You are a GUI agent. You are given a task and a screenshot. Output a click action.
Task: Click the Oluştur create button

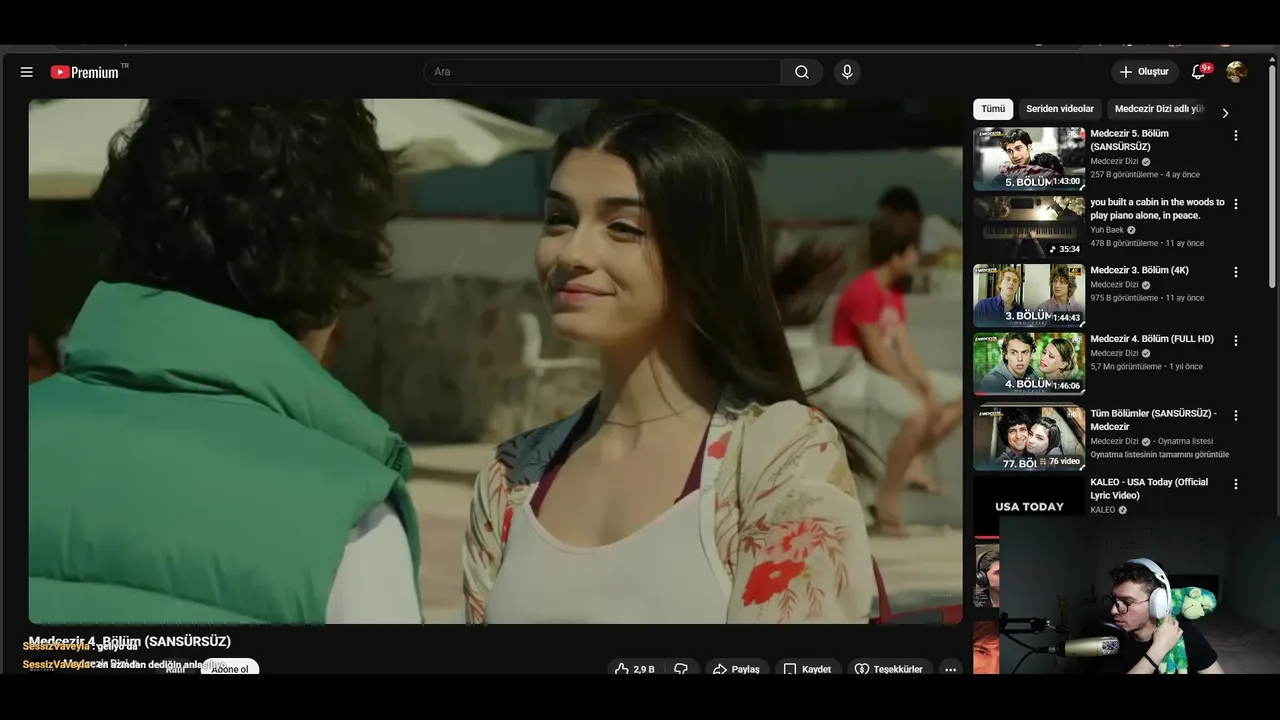pos(1144,72)
